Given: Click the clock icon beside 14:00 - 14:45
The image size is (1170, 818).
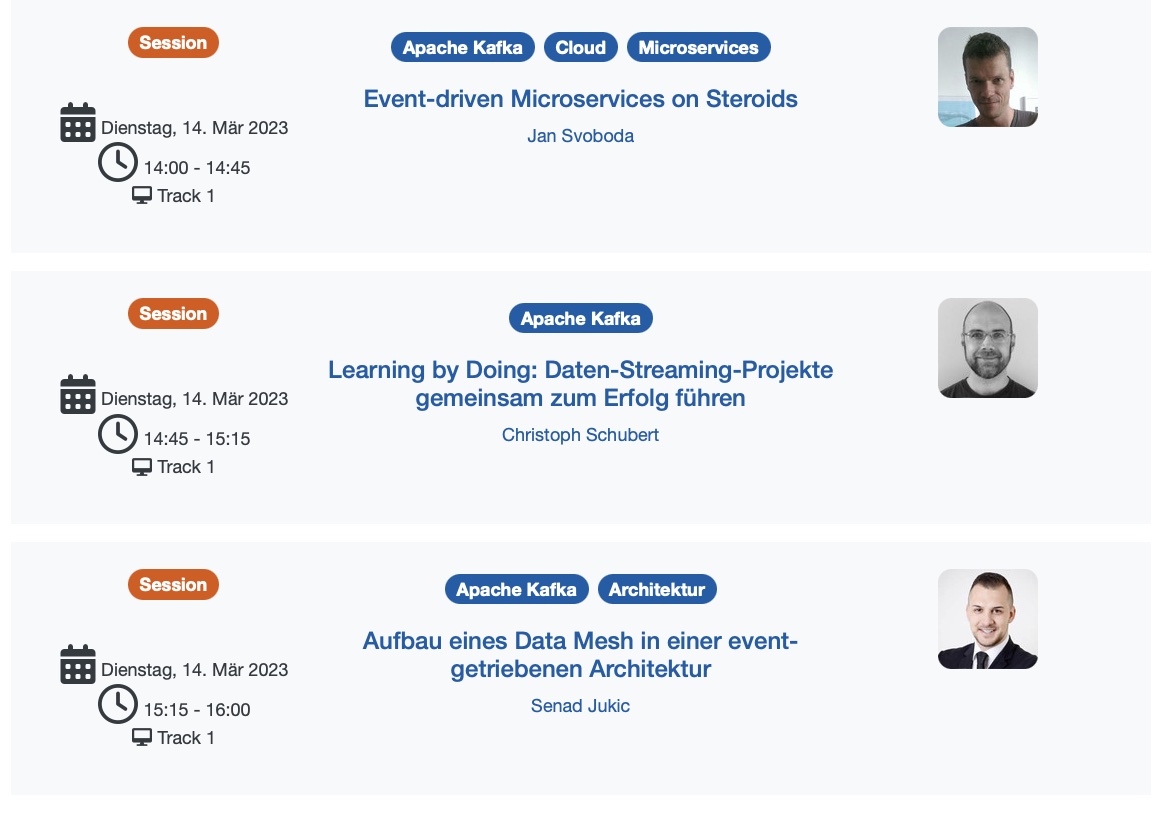Looking at the screenshot, I should [118, 163].
